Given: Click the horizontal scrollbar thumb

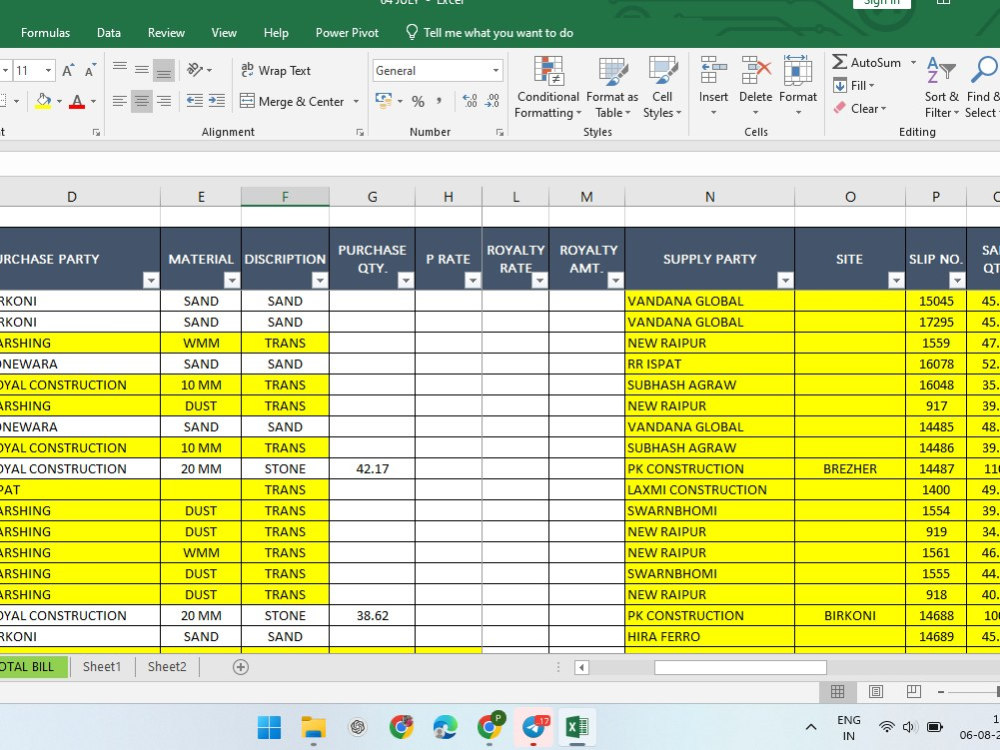Looking at the screenshot, I should pos(740,667).
